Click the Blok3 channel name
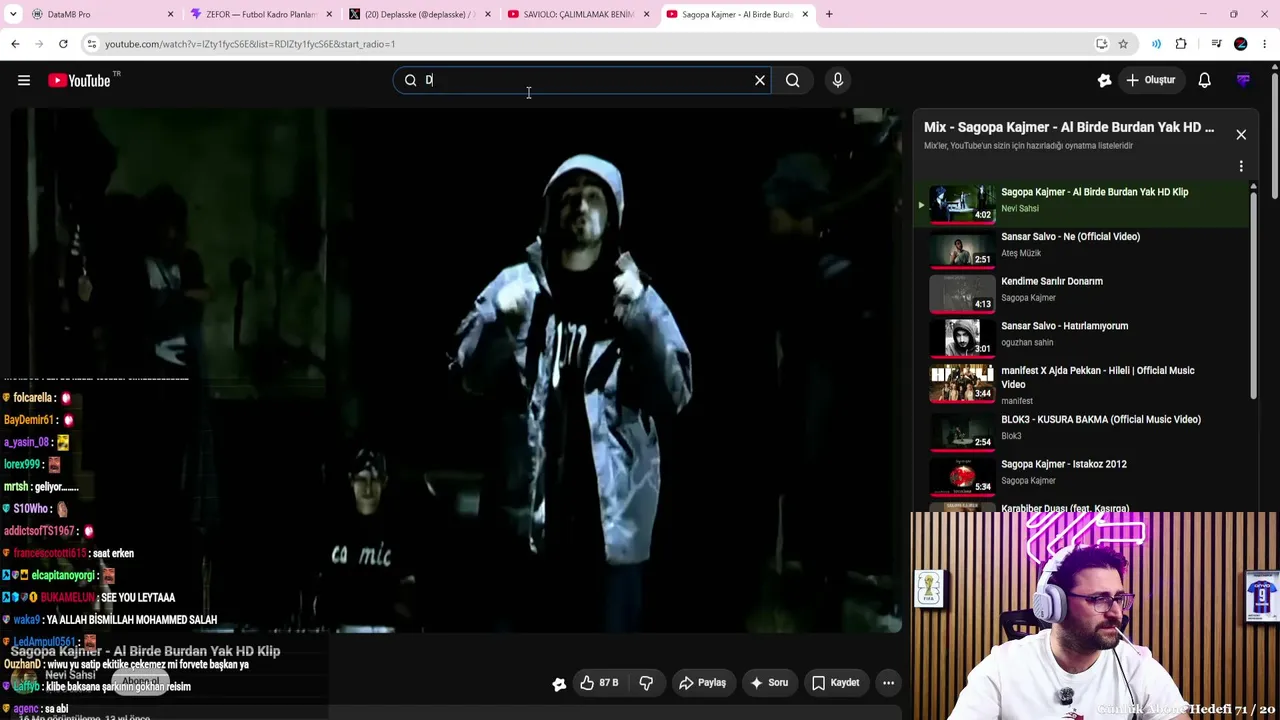Image resolution: width=1280 pixels, height=720 pixels. pyautogui.click(x=1011, y=436)
